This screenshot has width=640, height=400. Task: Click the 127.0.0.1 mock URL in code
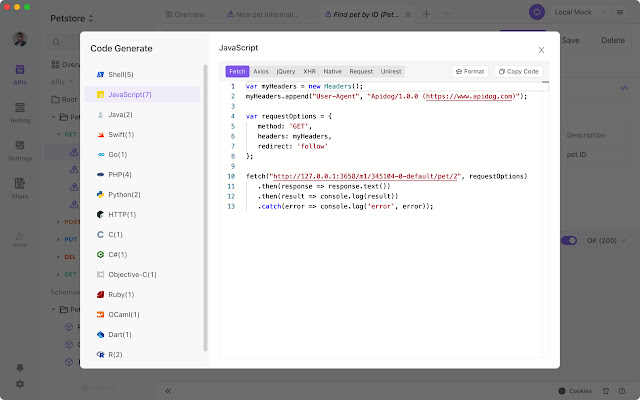[365, 176]
